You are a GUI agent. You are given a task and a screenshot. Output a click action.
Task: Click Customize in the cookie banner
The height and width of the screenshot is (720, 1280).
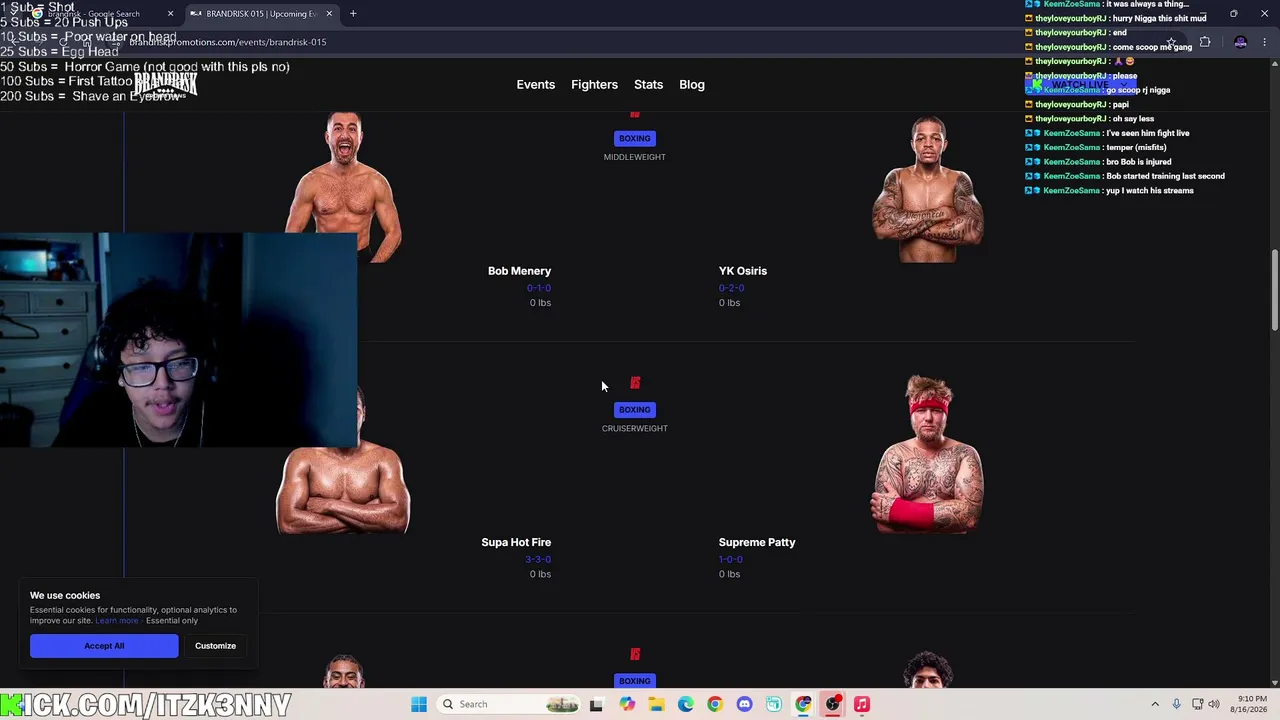click(x=215, y=646)
